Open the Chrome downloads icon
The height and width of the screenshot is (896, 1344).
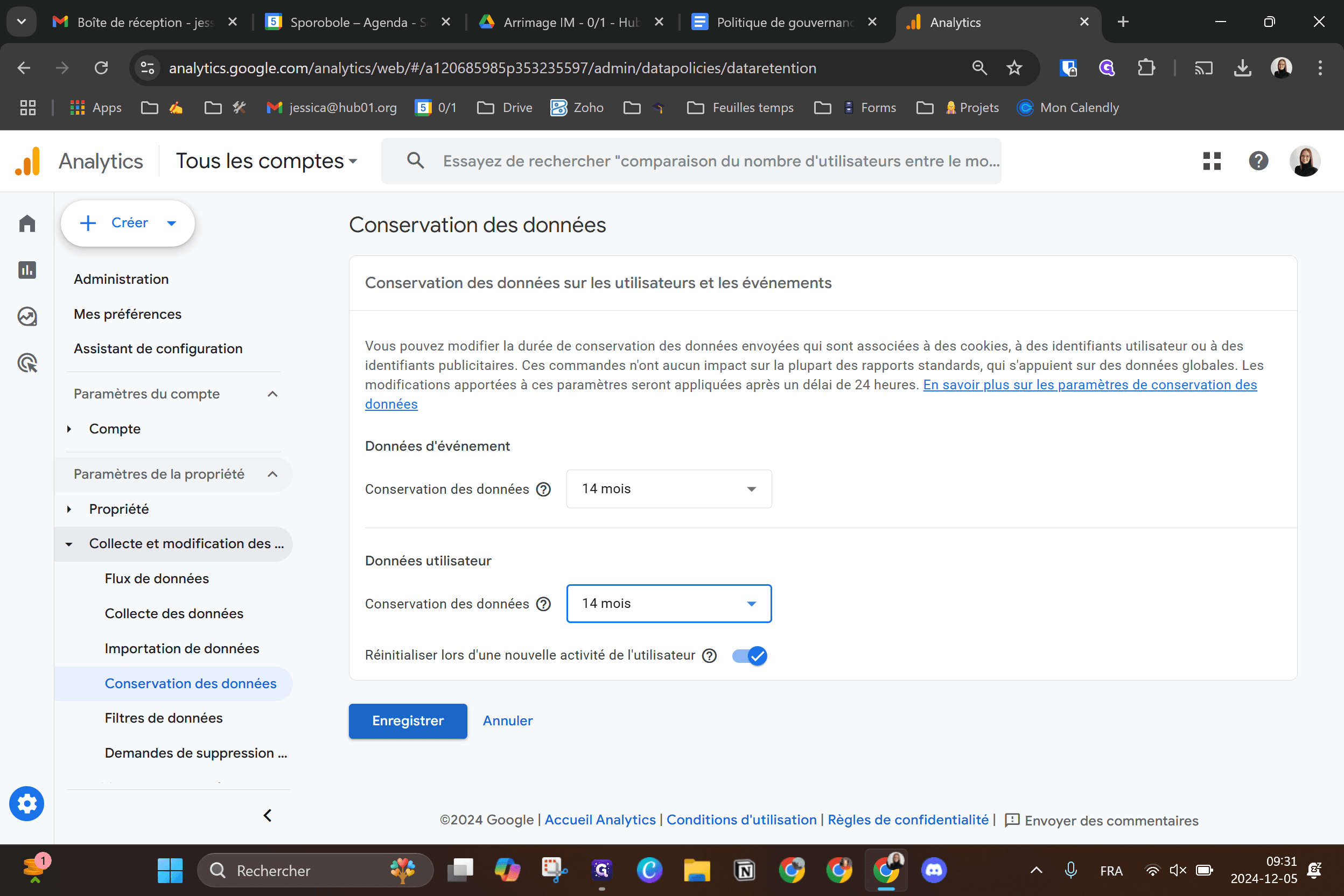tap(1242, 68)
